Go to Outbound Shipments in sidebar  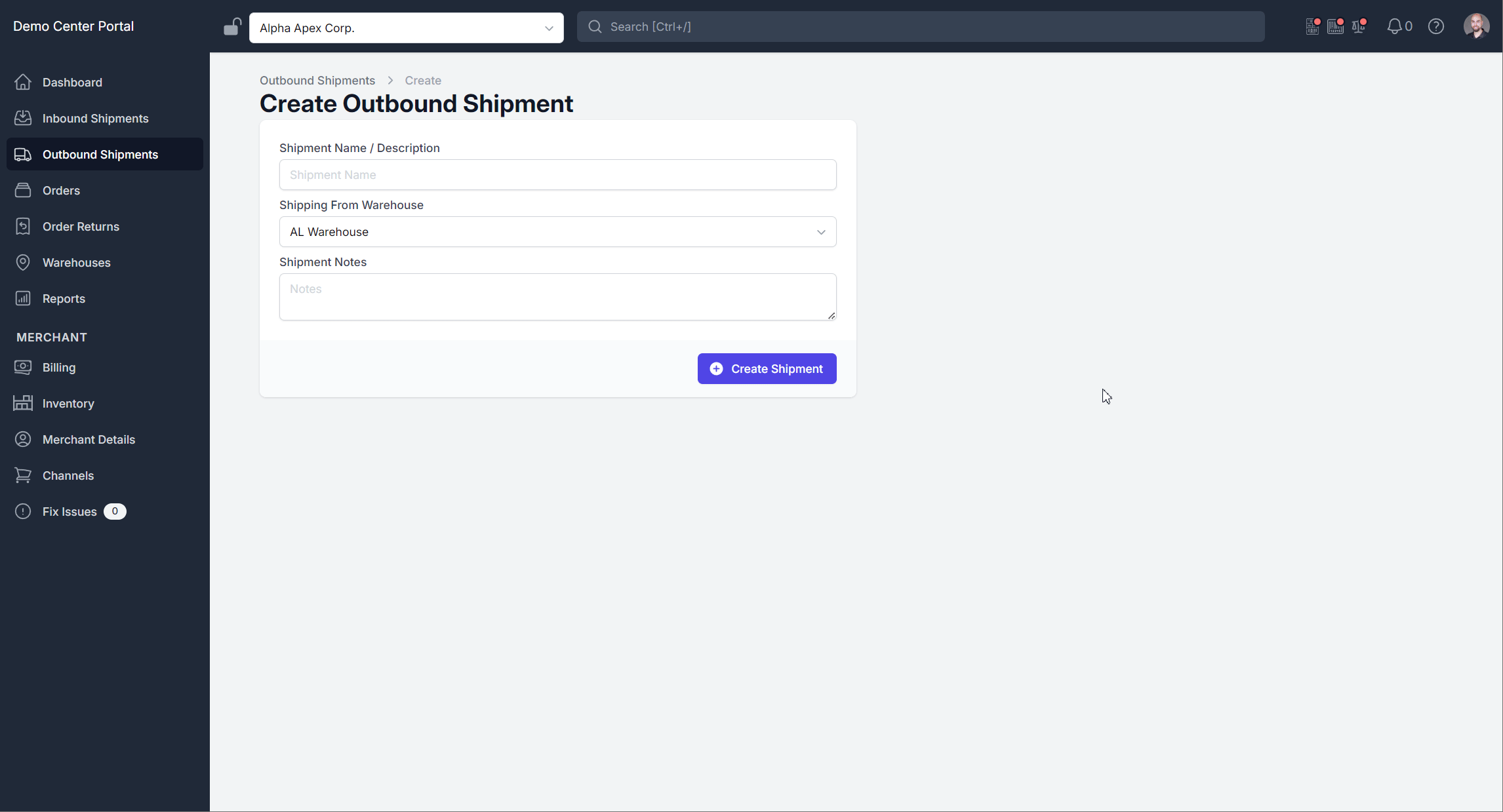(105, 154)
